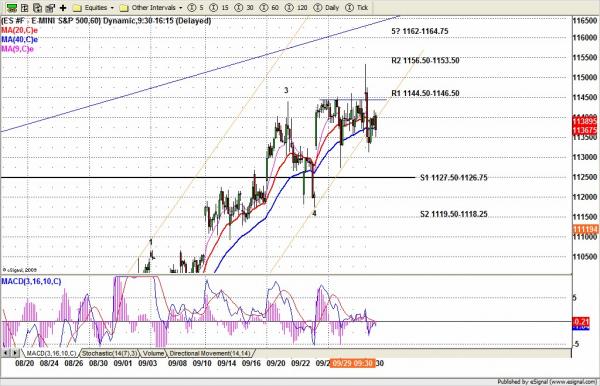The width and height of the screenshot is (600, 386).
Task: Open the Equities folder dropdown
Action: click(x=94, y=7)
